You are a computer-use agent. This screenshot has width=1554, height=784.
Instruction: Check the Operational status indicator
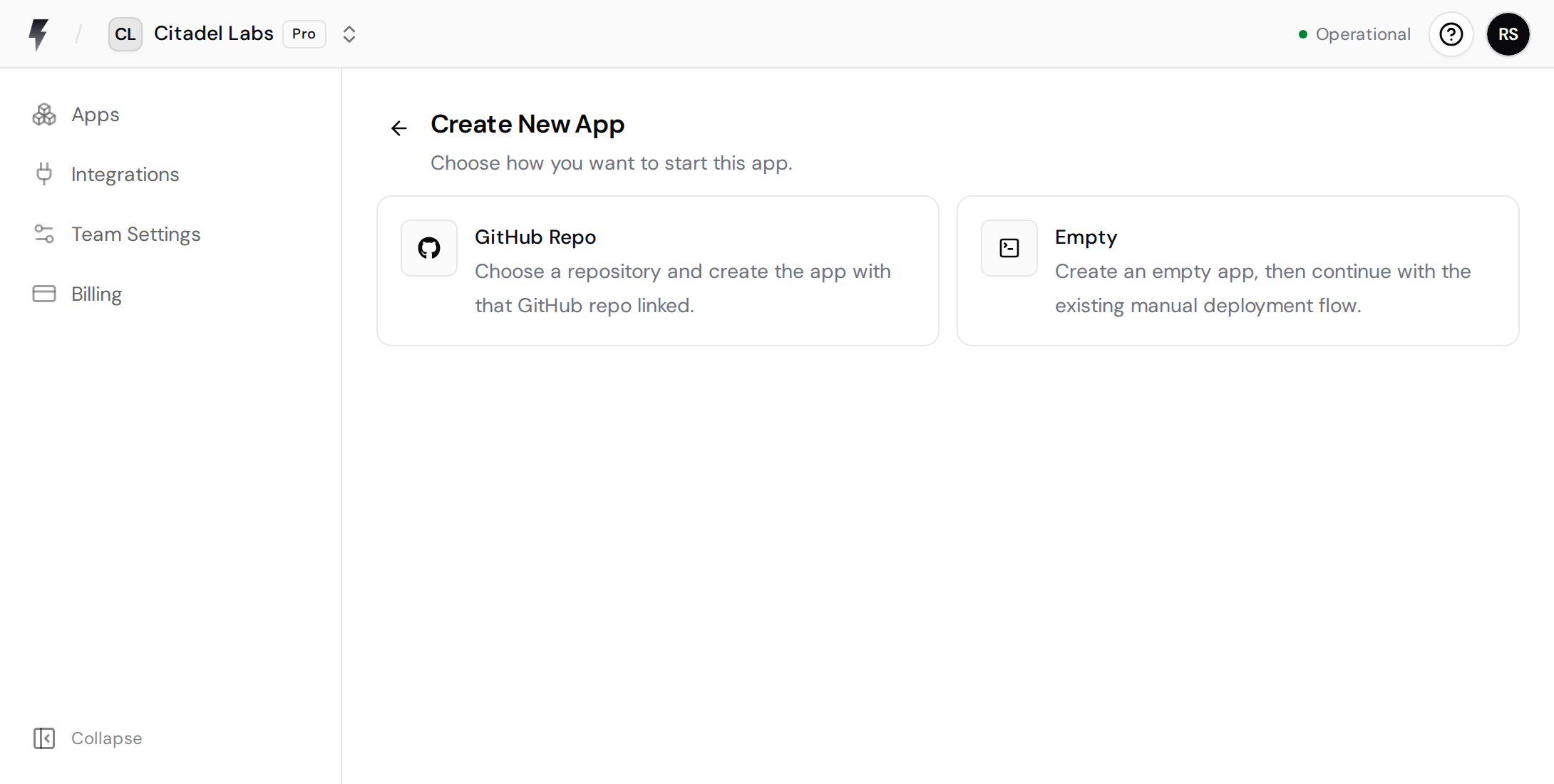(1354, 34)
